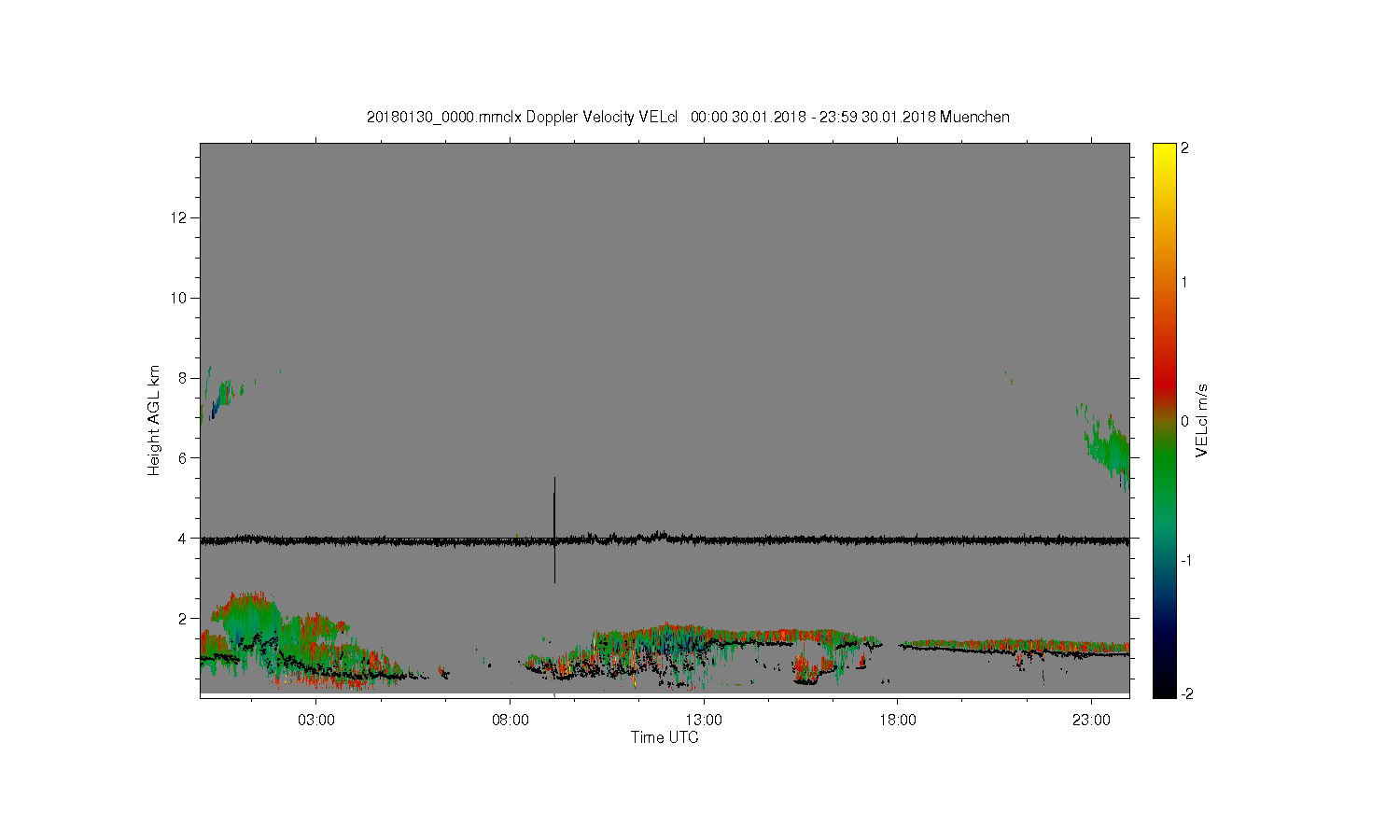Click the filename 20180130_0000.mmclx in the title

click(444, 118)
